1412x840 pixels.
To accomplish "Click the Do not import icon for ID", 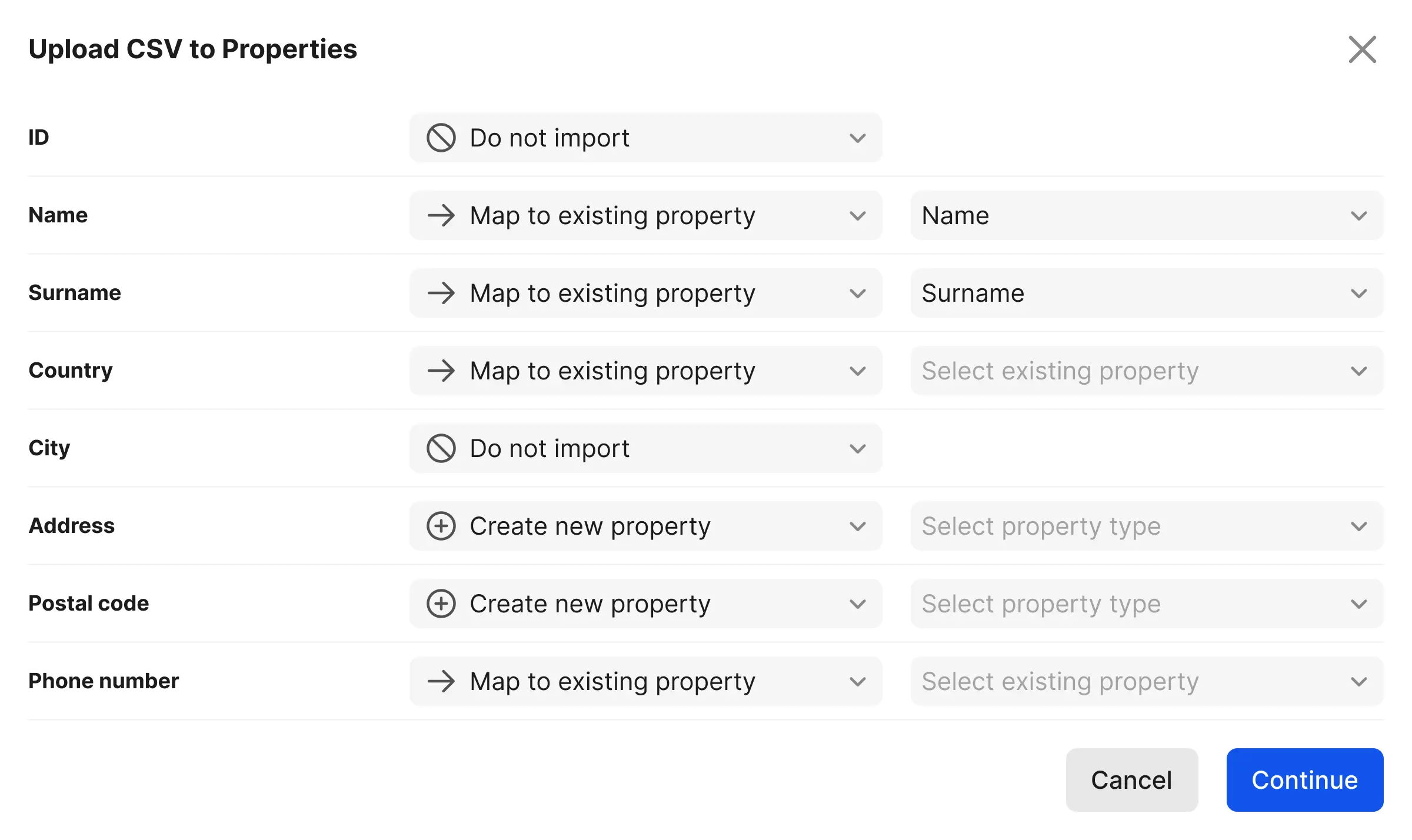I will pyautogui.click(x=441, y=138).
